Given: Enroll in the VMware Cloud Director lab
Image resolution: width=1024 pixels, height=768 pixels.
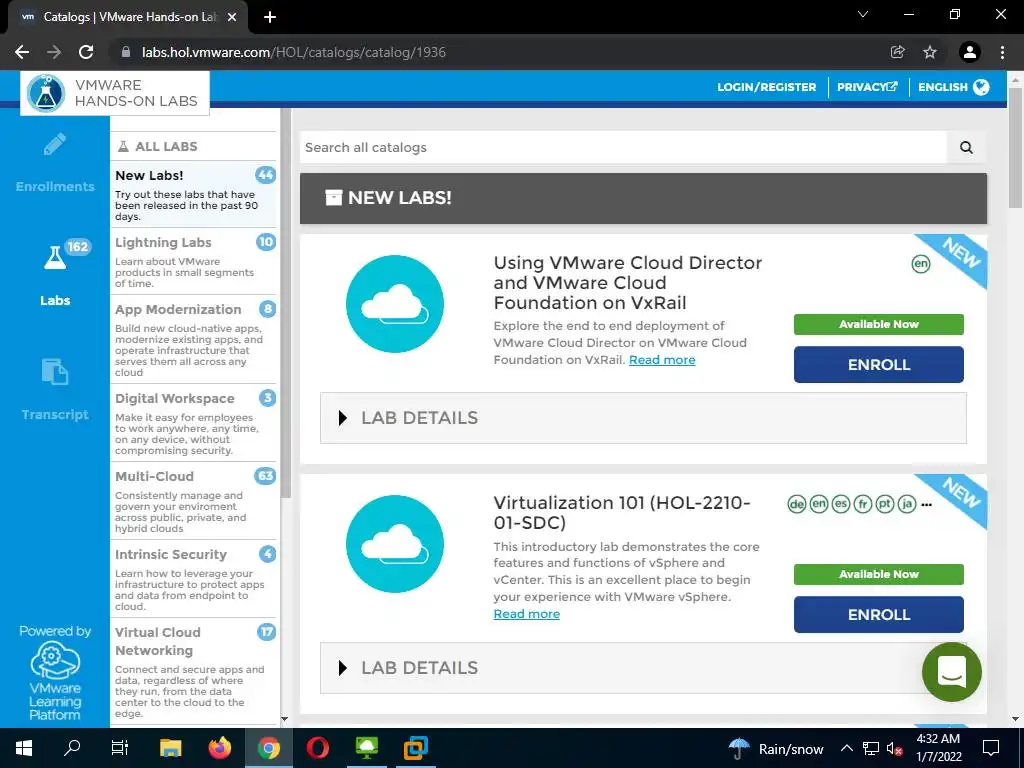Looking at the screenshot, I should click(878, 364).
